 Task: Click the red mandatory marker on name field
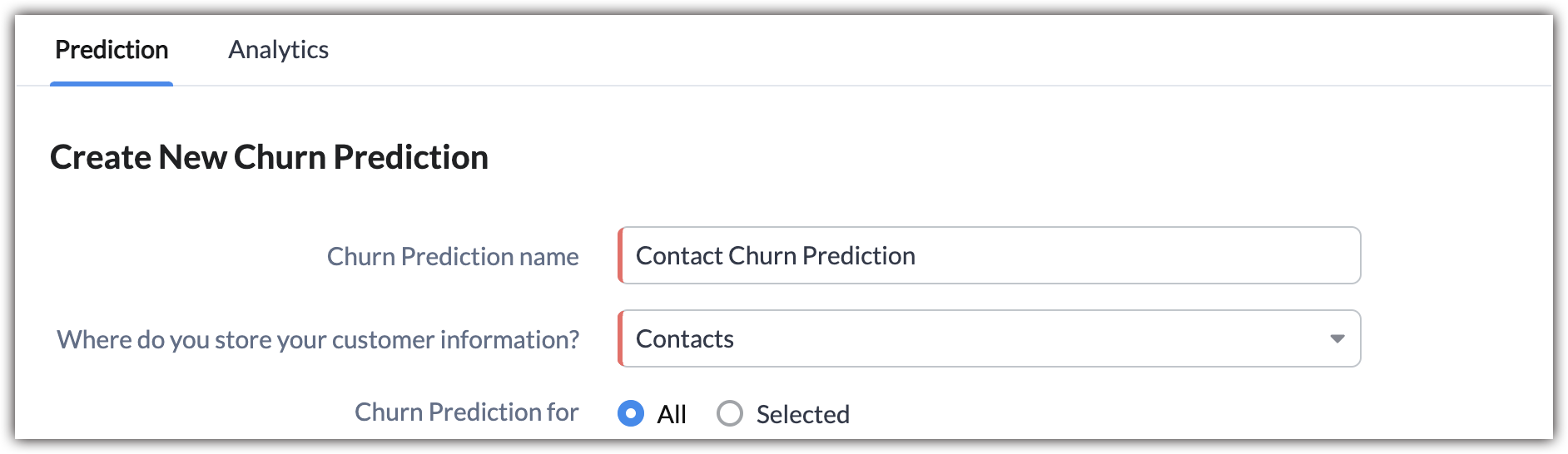[x=620, y=255]
